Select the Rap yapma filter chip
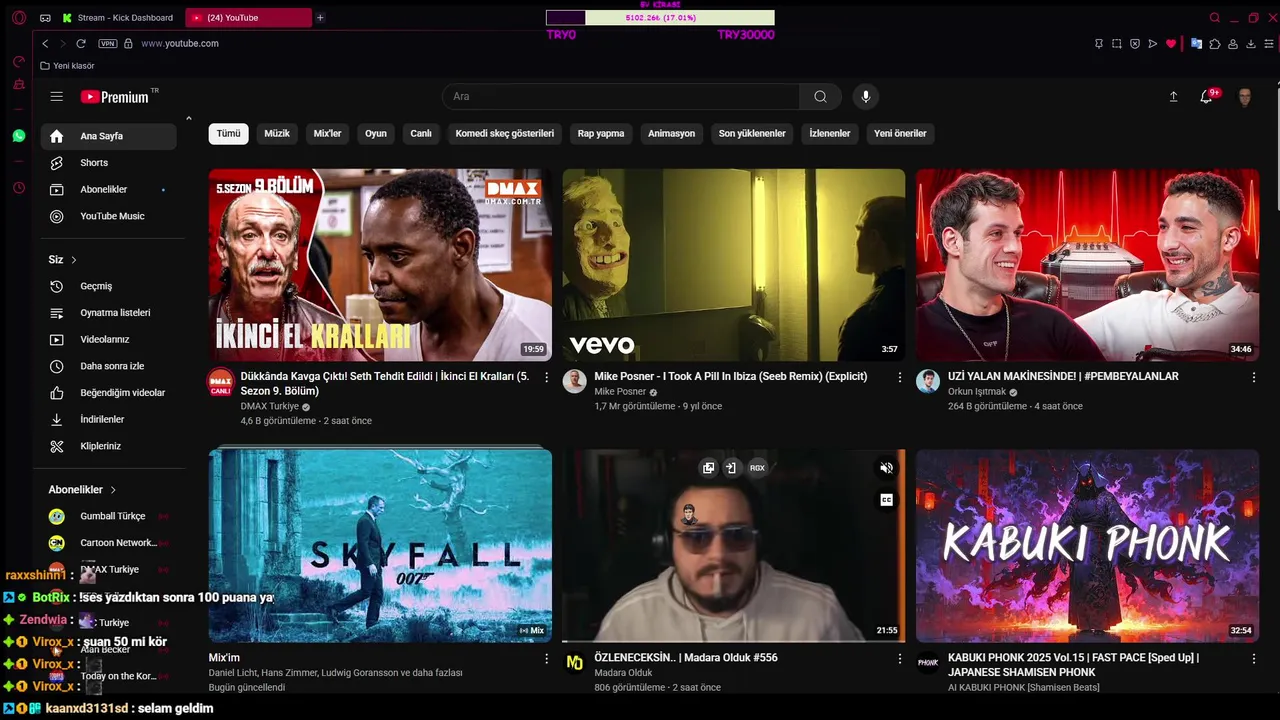This screenshot has height=720, width=1280. coord(601,133)
